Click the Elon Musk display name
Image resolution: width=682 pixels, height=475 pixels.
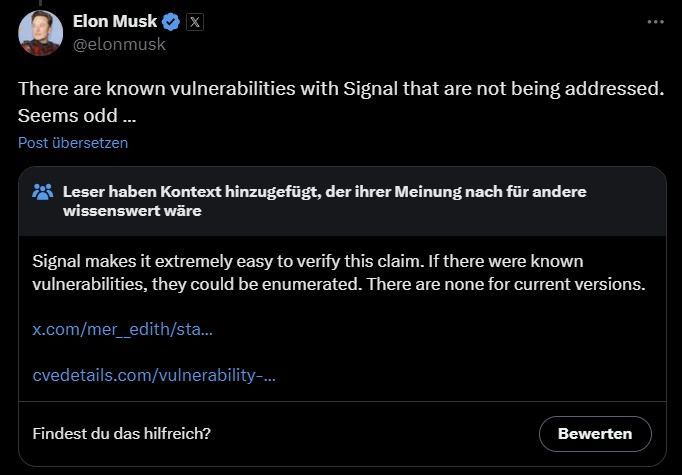[x=114, y=22]
